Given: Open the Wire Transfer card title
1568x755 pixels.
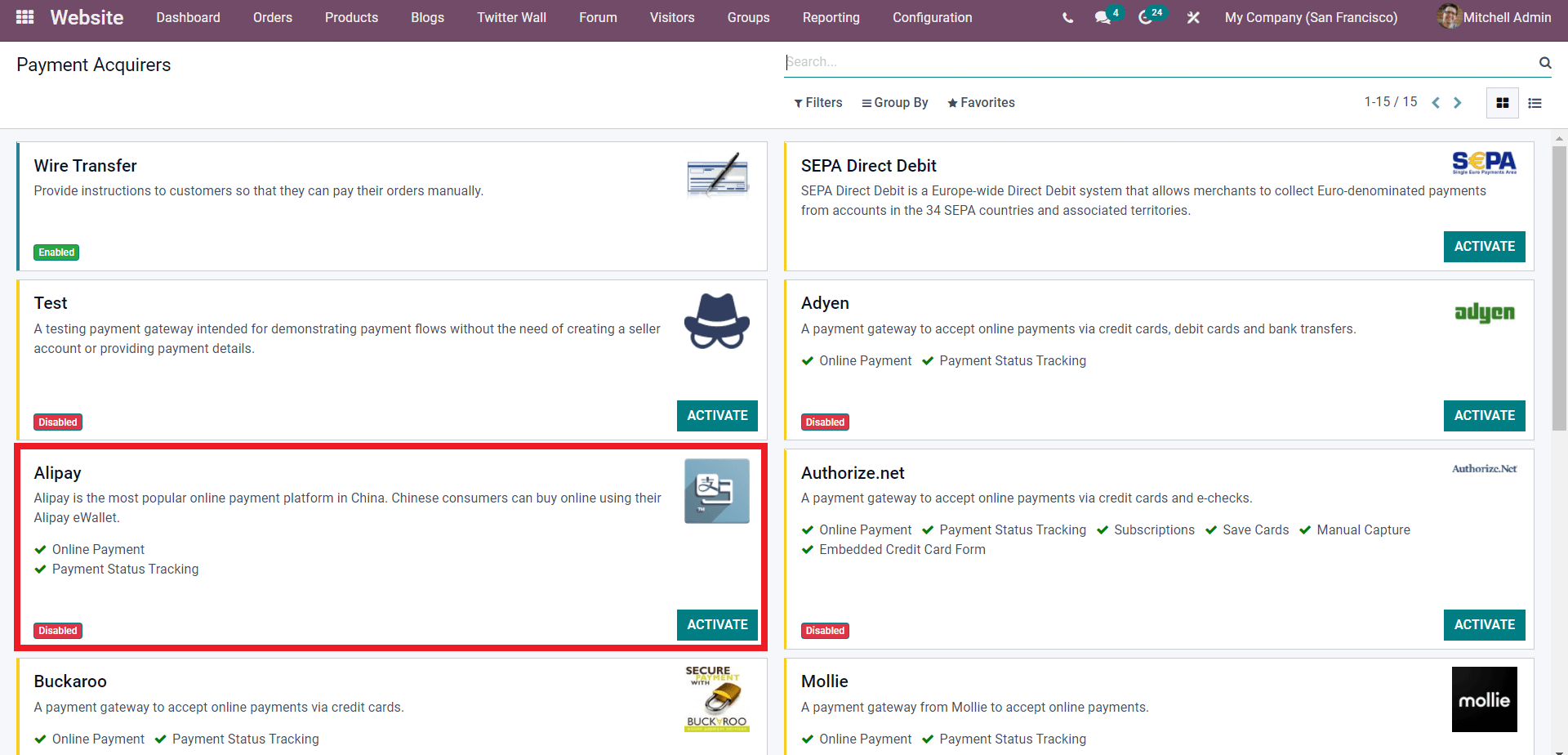Looking at the screenshot, I should pyautogui.click(x=85, y=166).
